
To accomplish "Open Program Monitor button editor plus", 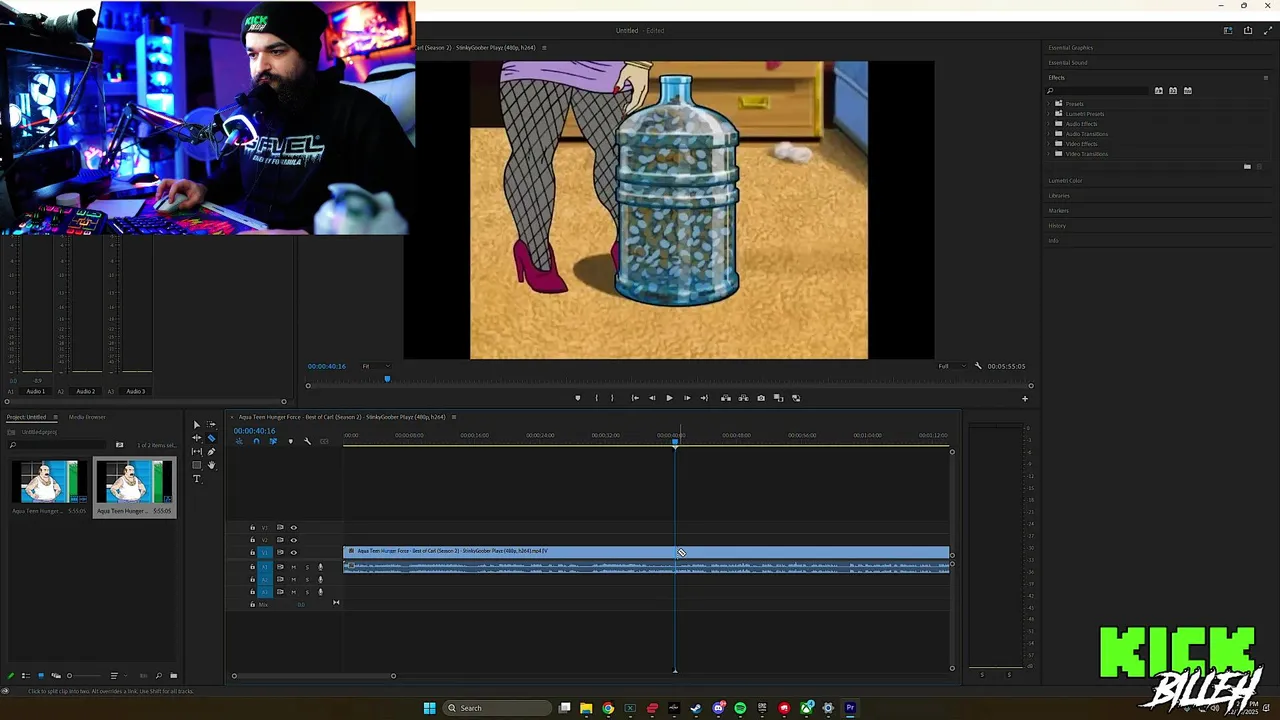I will pyautogui.click(x=1024, y=399).
